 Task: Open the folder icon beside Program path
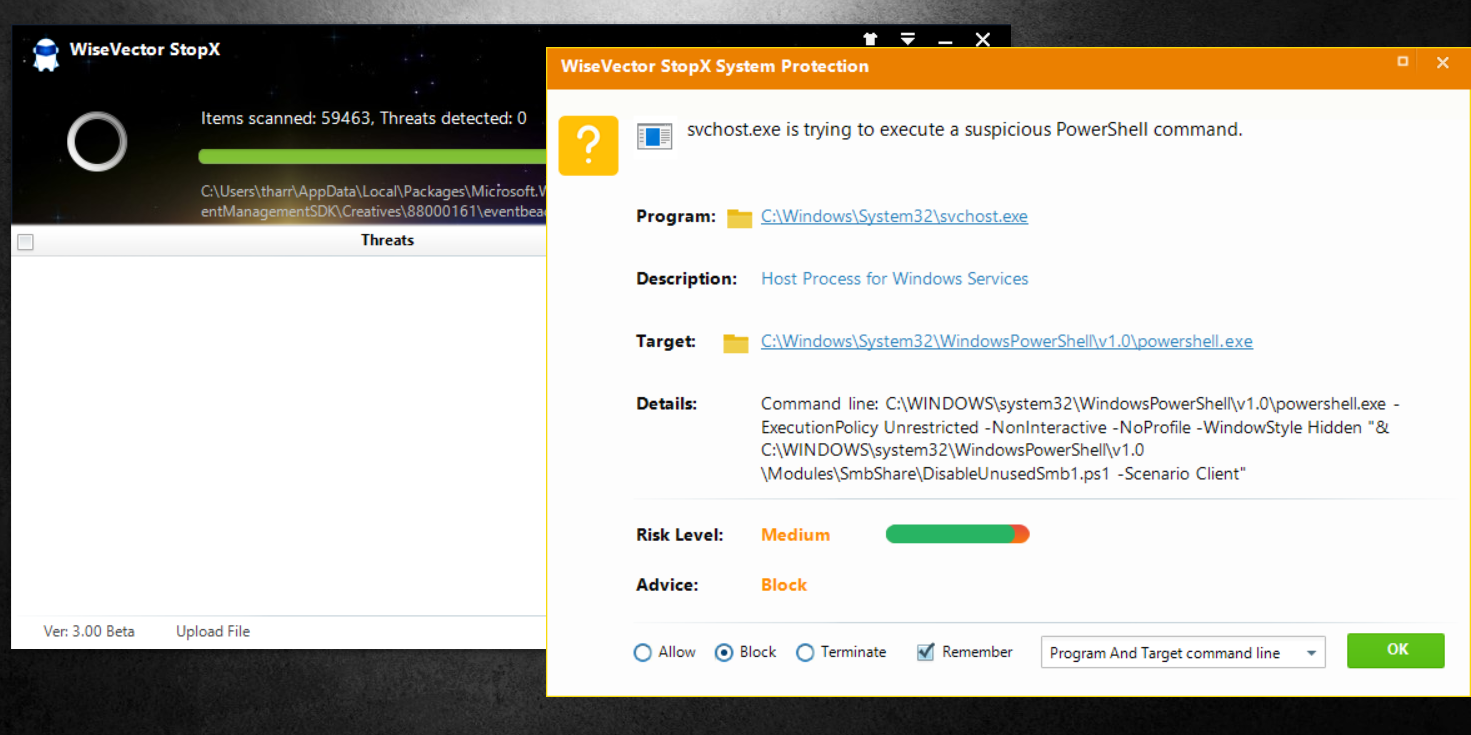739,218
